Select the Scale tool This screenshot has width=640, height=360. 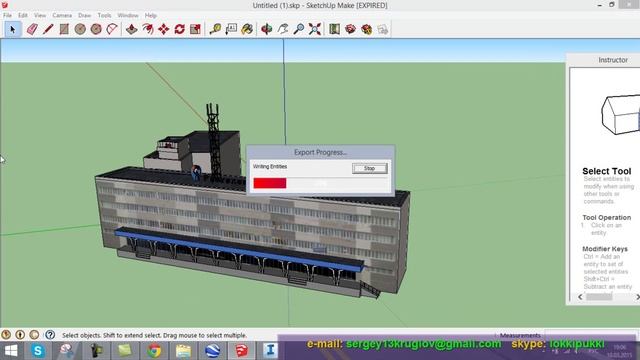click(x=196, y=29)
